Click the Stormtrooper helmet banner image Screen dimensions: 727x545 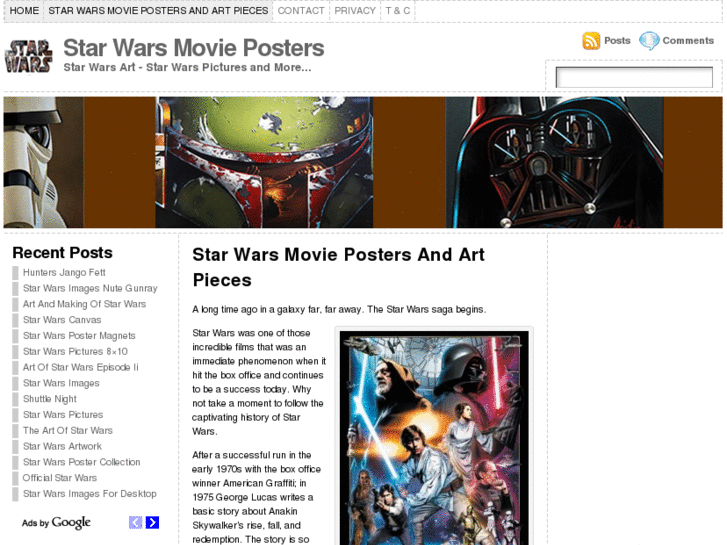pyautogui.click(x=44, y=162)
